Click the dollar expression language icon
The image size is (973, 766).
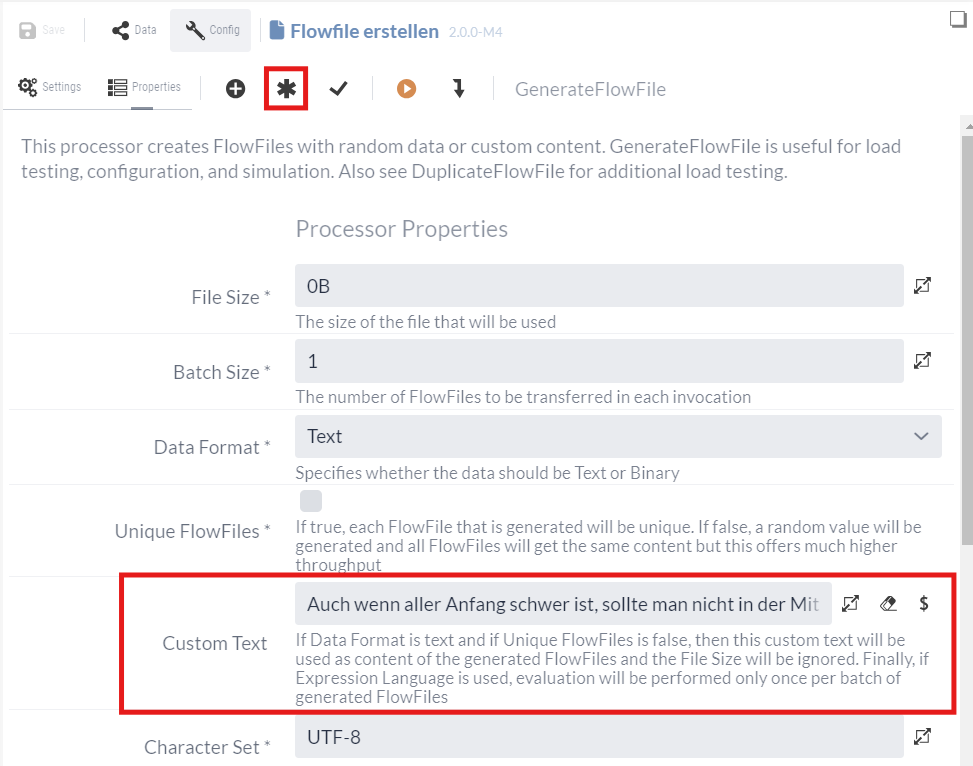tap(923, 604)
